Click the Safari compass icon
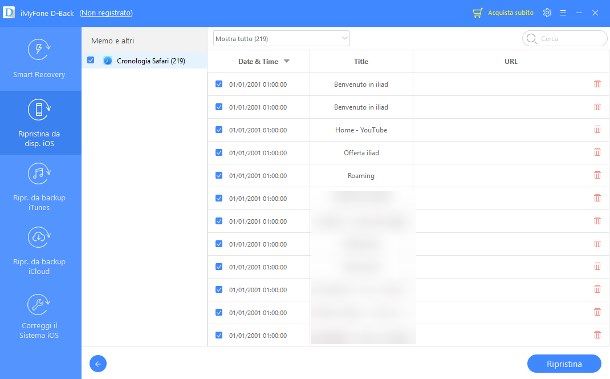The height and width of the screenshot is (379, 610). [108, 61]
